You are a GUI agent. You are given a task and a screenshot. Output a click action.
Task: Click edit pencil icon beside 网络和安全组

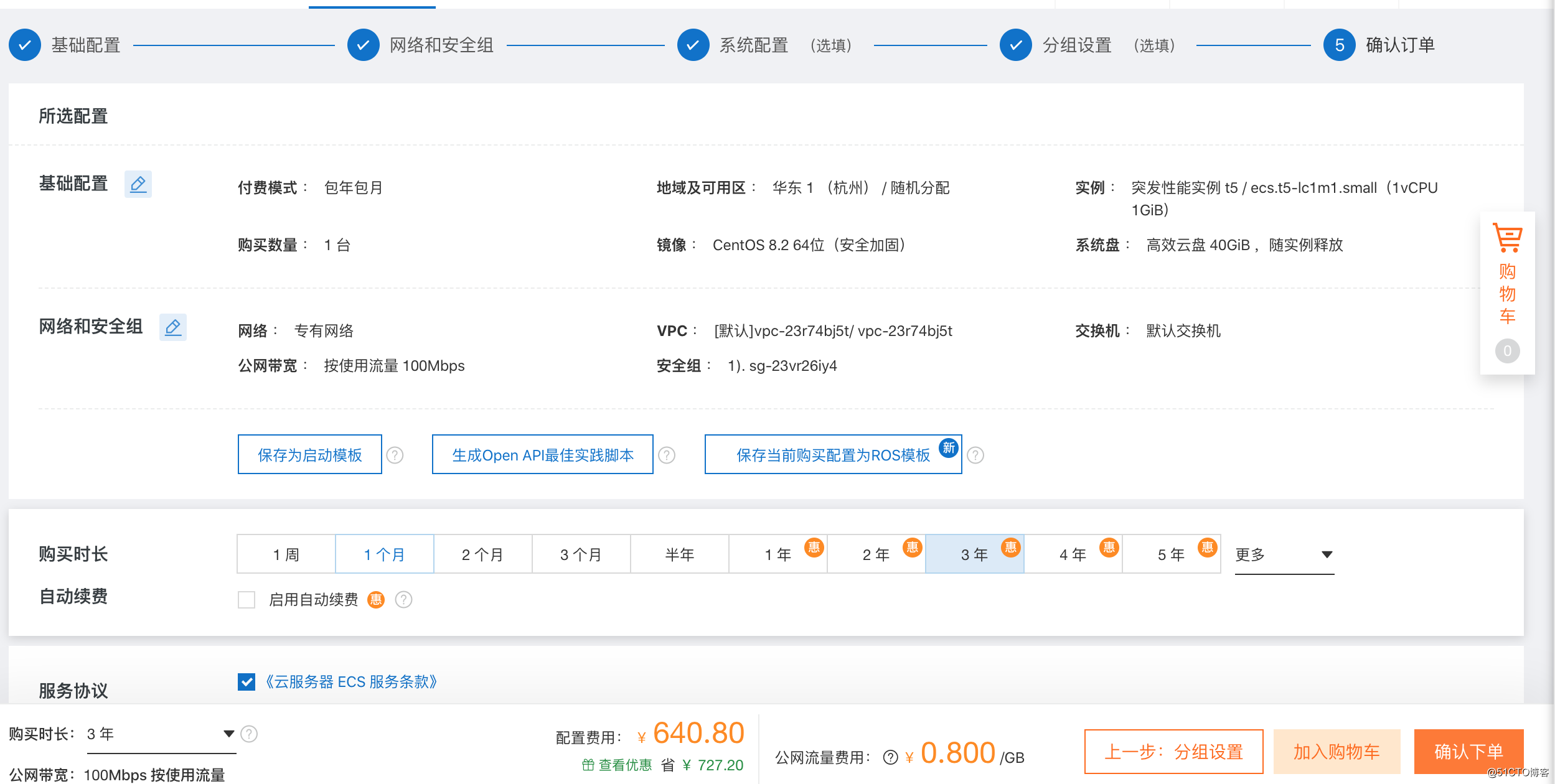(x=173, y=327)
